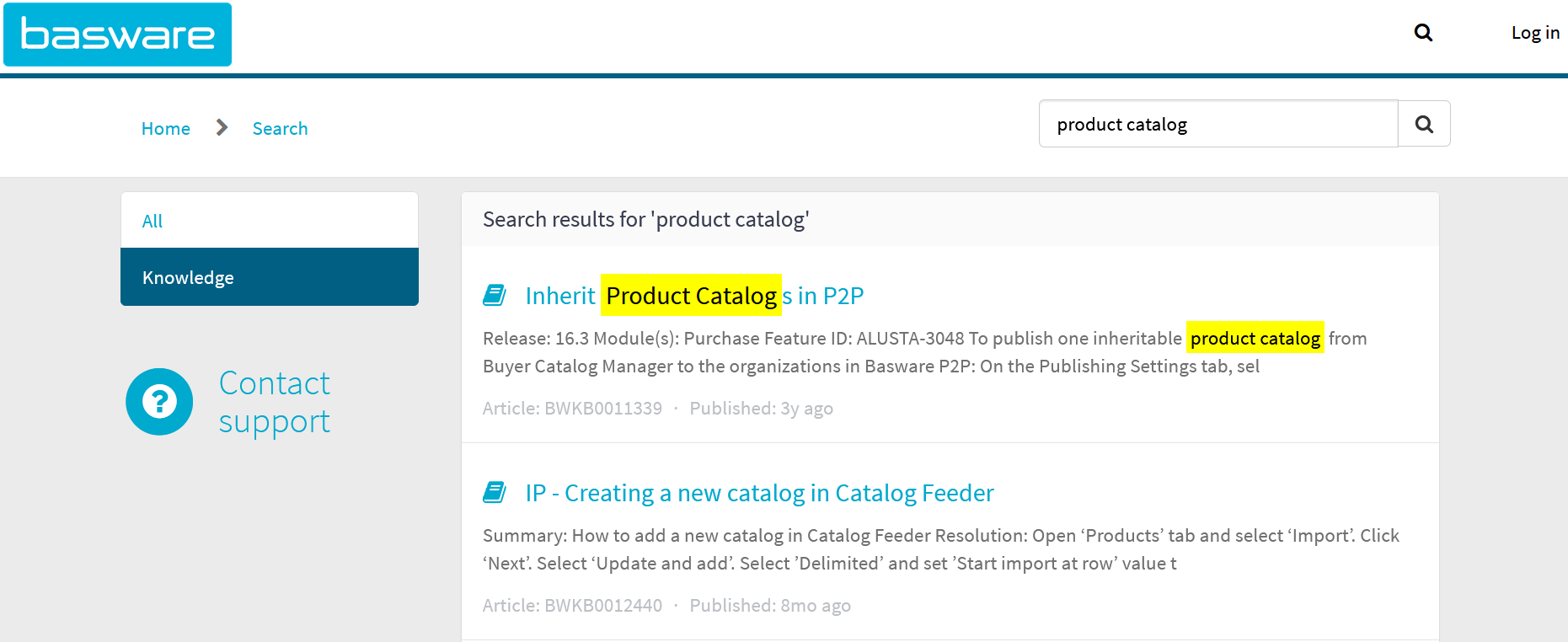The image size is (1568, 642).
Task: Select the All filter tab
Action: click(270, 221)
